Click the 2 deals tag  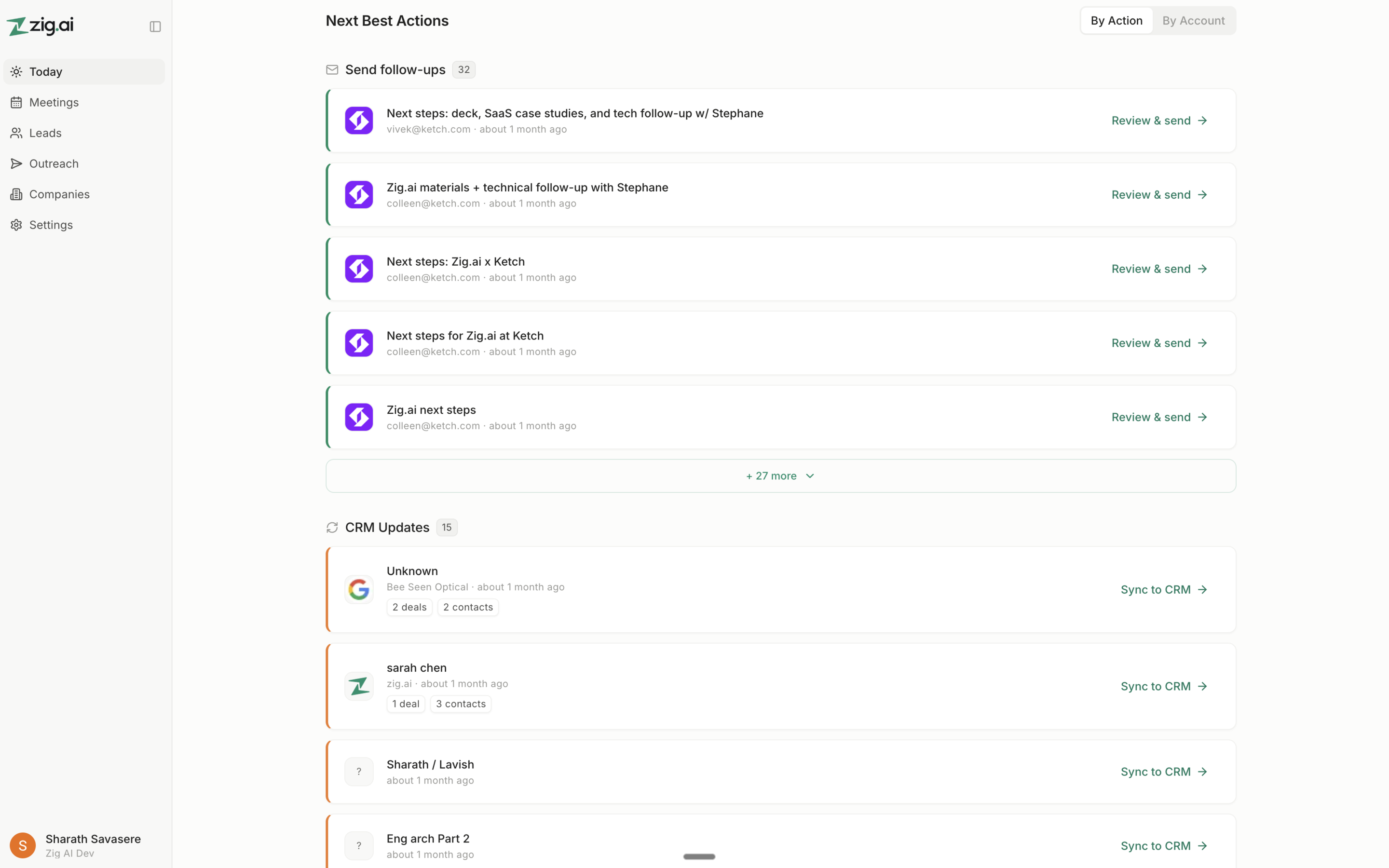point(409,608)
